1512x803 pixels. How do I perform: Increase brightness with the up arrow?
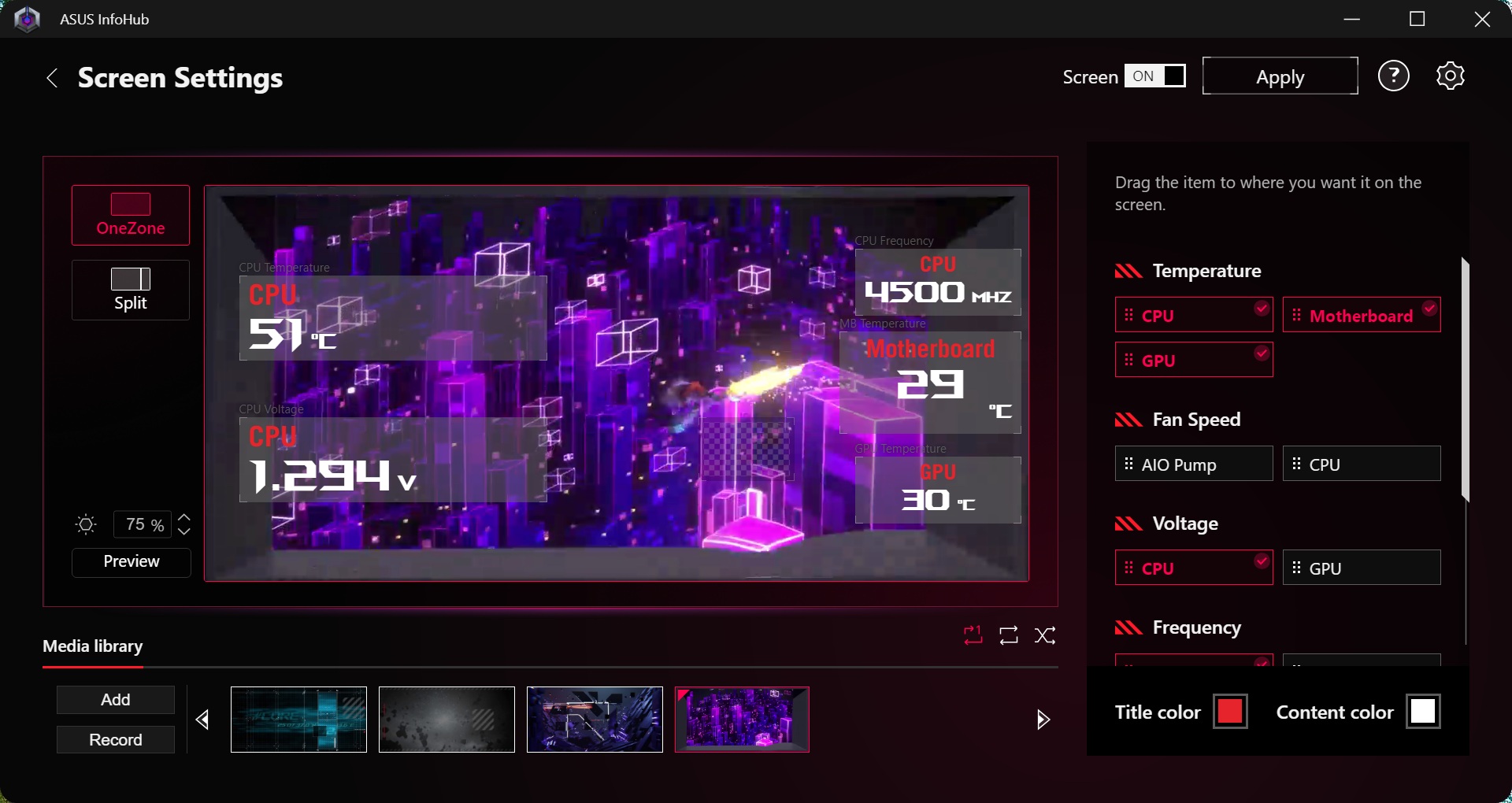pos(184,518)
